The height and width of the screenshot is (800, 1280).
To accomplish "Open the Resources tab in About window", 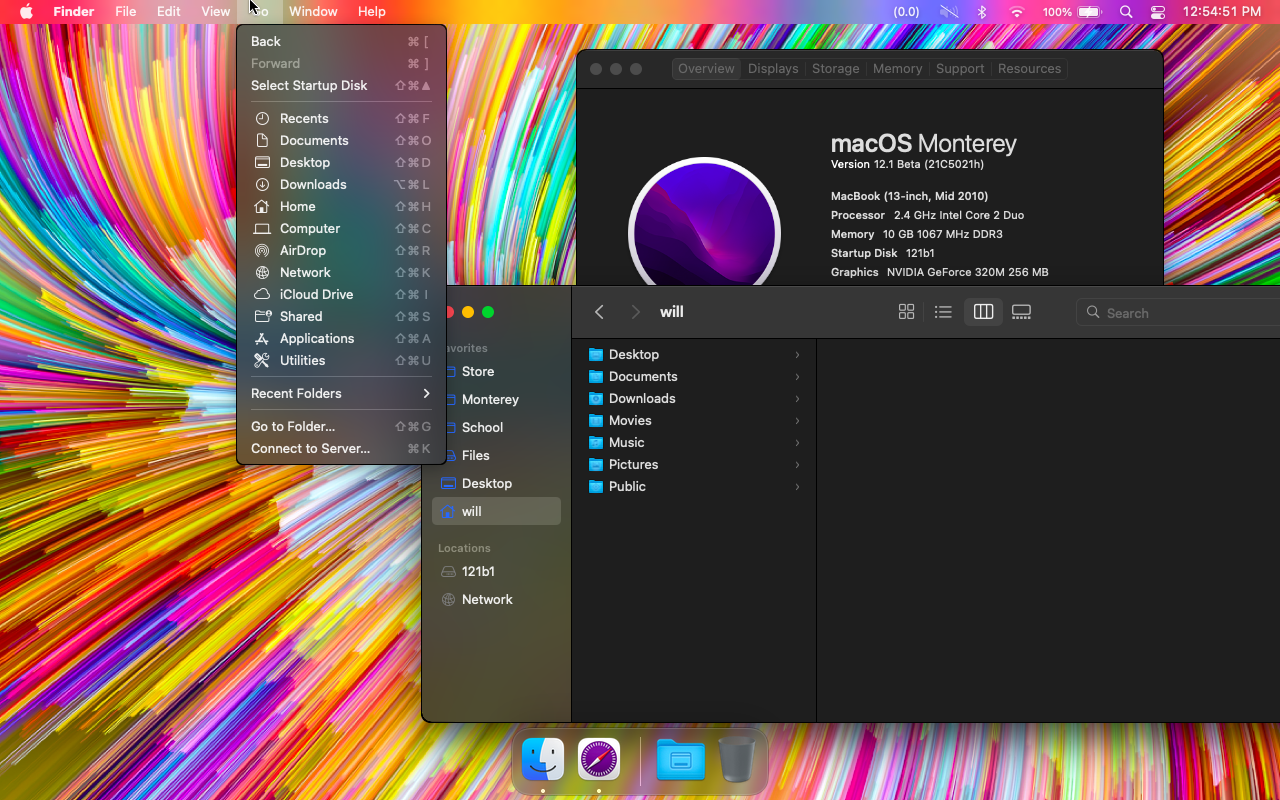I will 1029,69.
